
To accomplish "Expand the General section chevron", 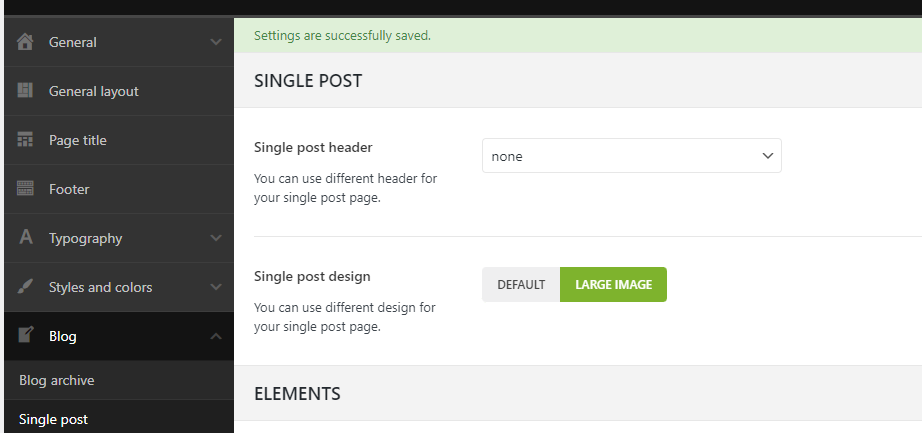I will [x=216, y=42].
